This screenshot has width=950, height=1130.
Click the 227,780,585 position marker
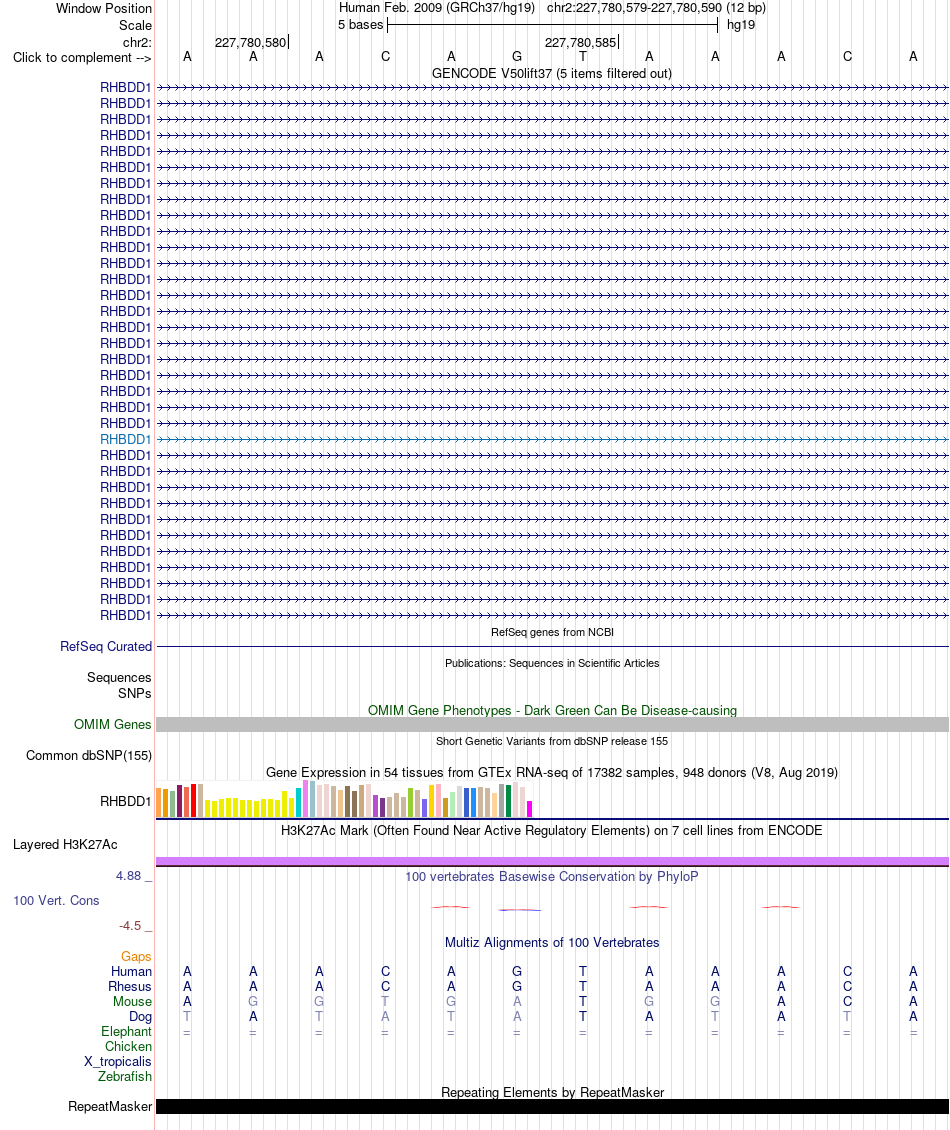[x=581, y=43]
